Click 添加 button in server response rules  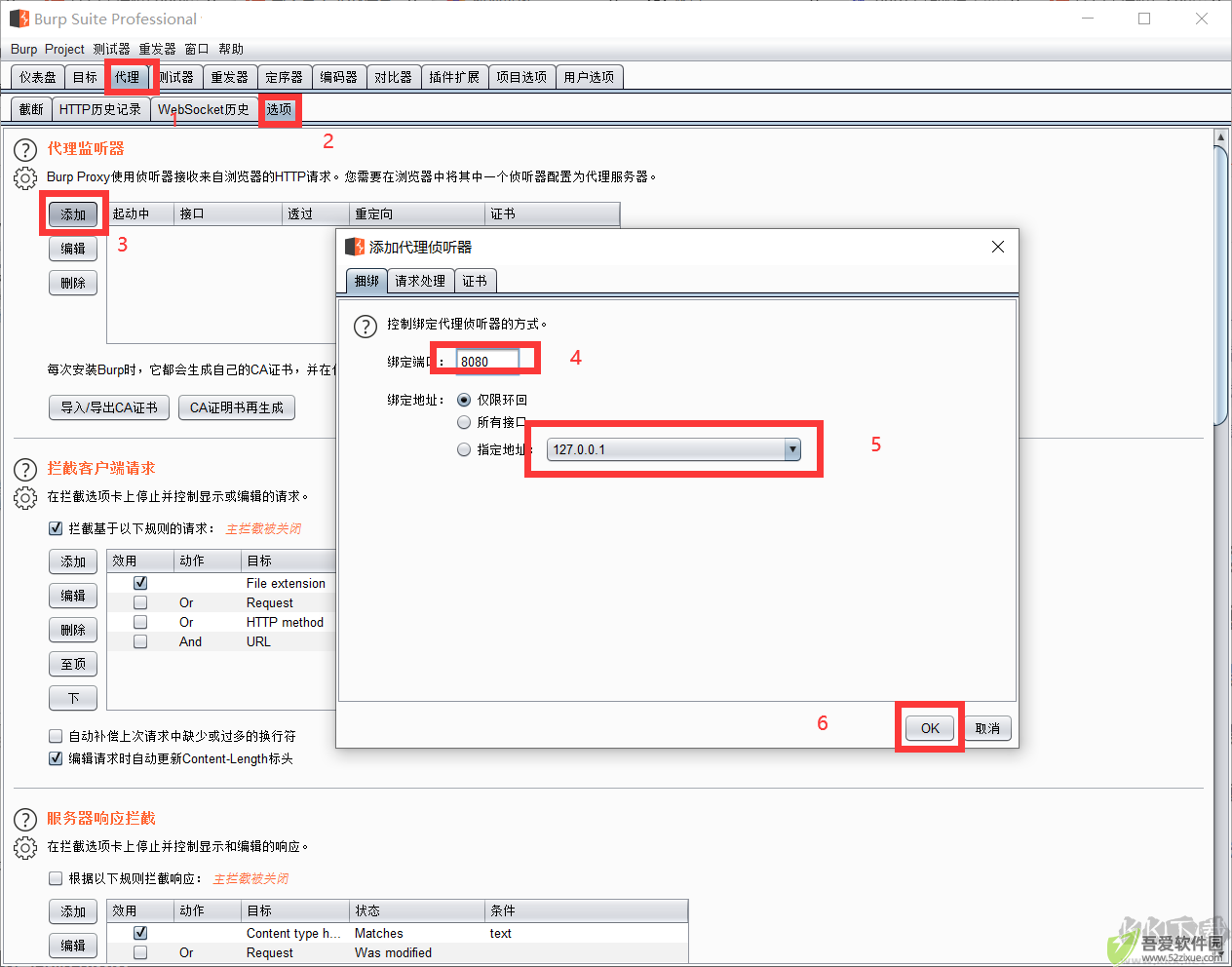[x=73, y=911]
